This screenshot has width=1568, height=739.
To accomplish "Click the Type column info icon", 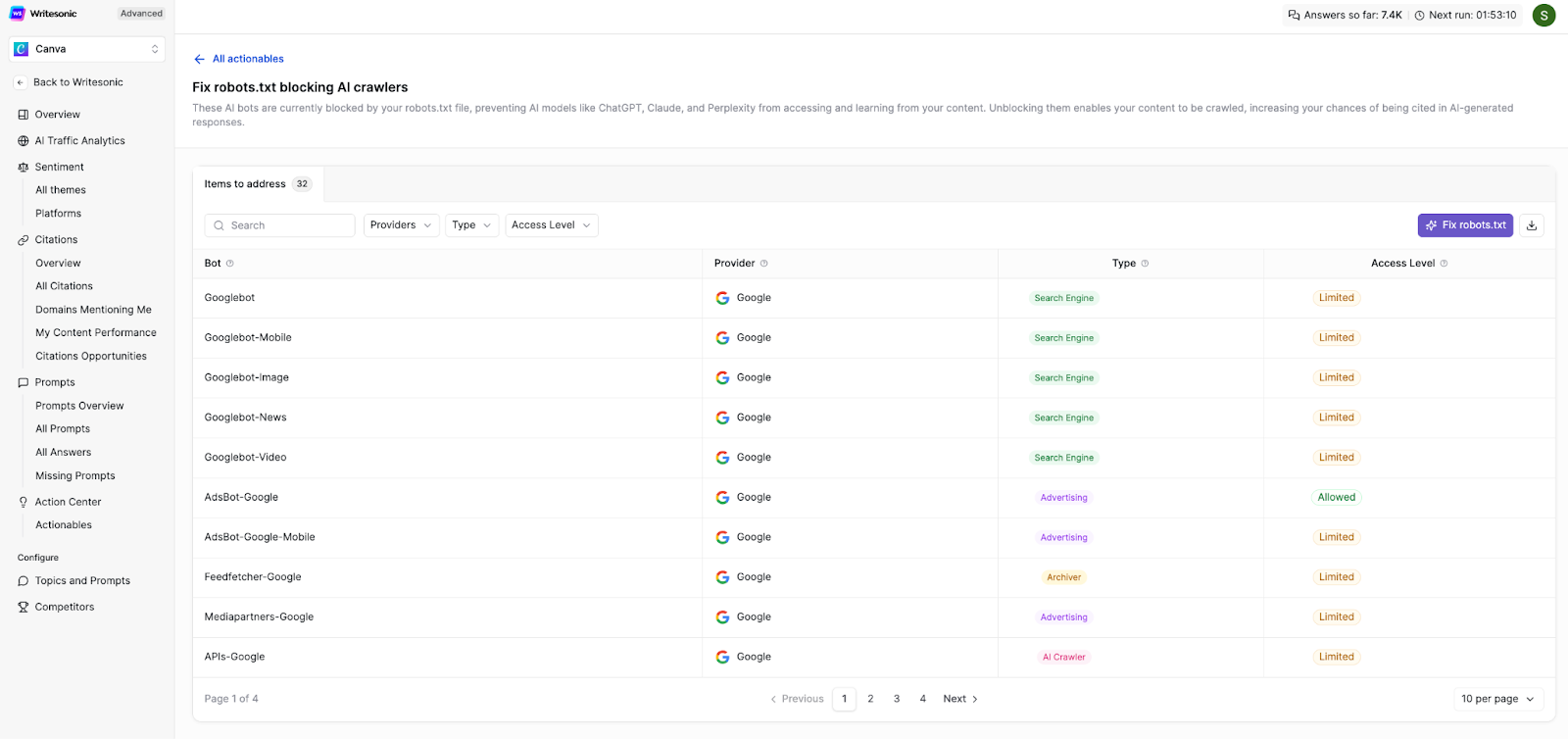I will 1145,264.
